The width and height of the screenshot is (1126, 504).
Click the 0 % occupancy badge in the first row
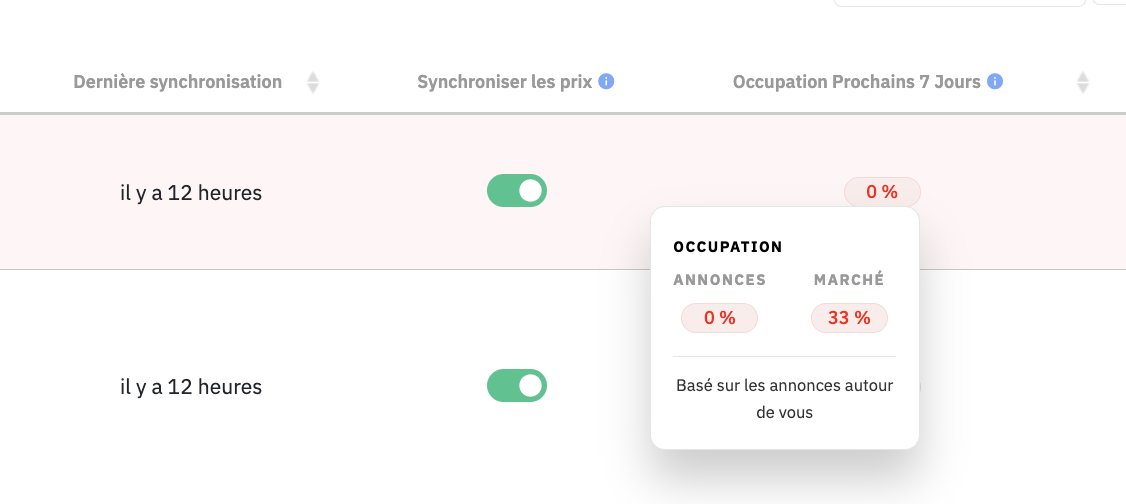coord(882,192)
